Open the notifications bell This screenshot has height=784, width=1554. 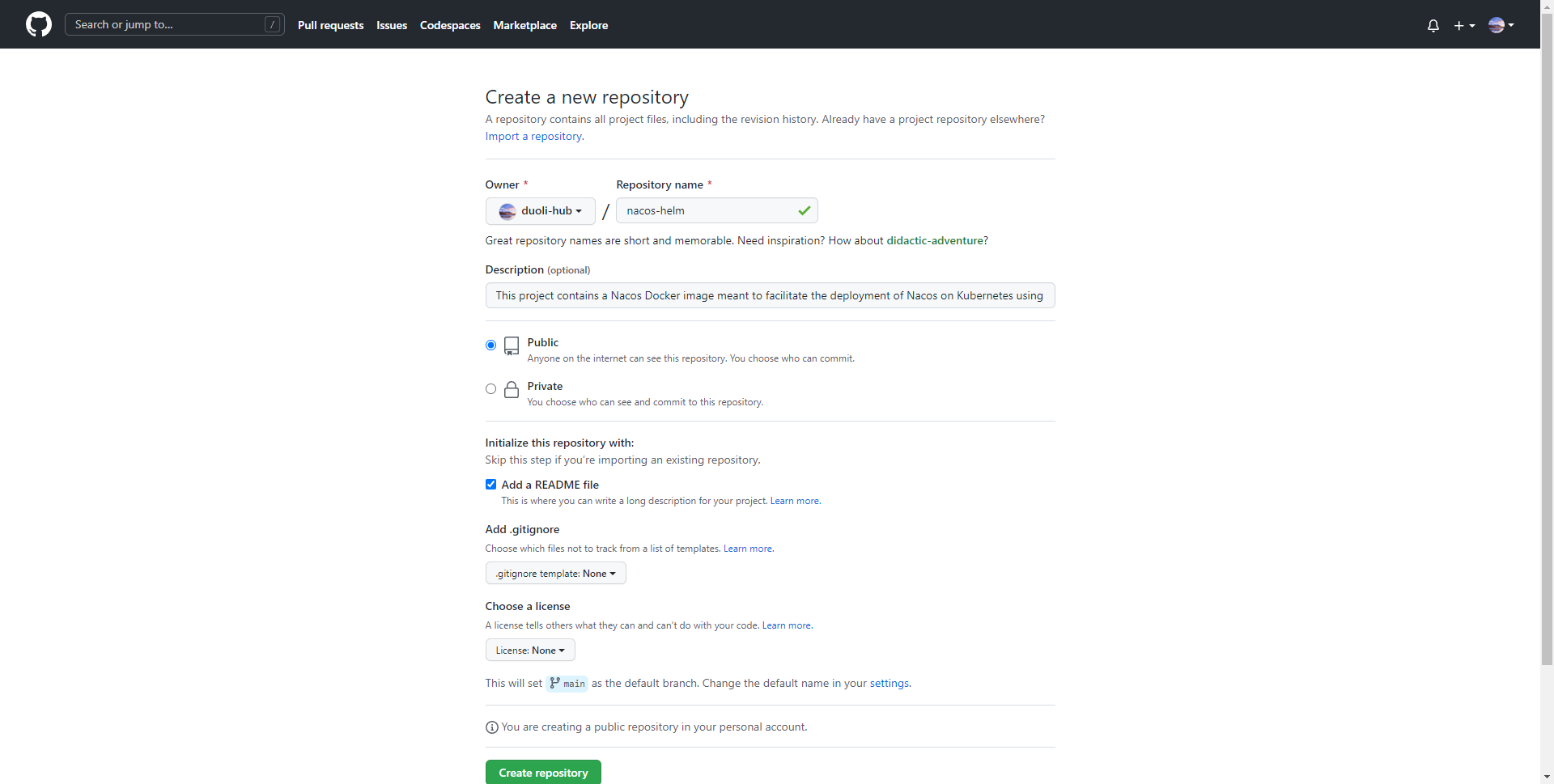point(1433,25)
